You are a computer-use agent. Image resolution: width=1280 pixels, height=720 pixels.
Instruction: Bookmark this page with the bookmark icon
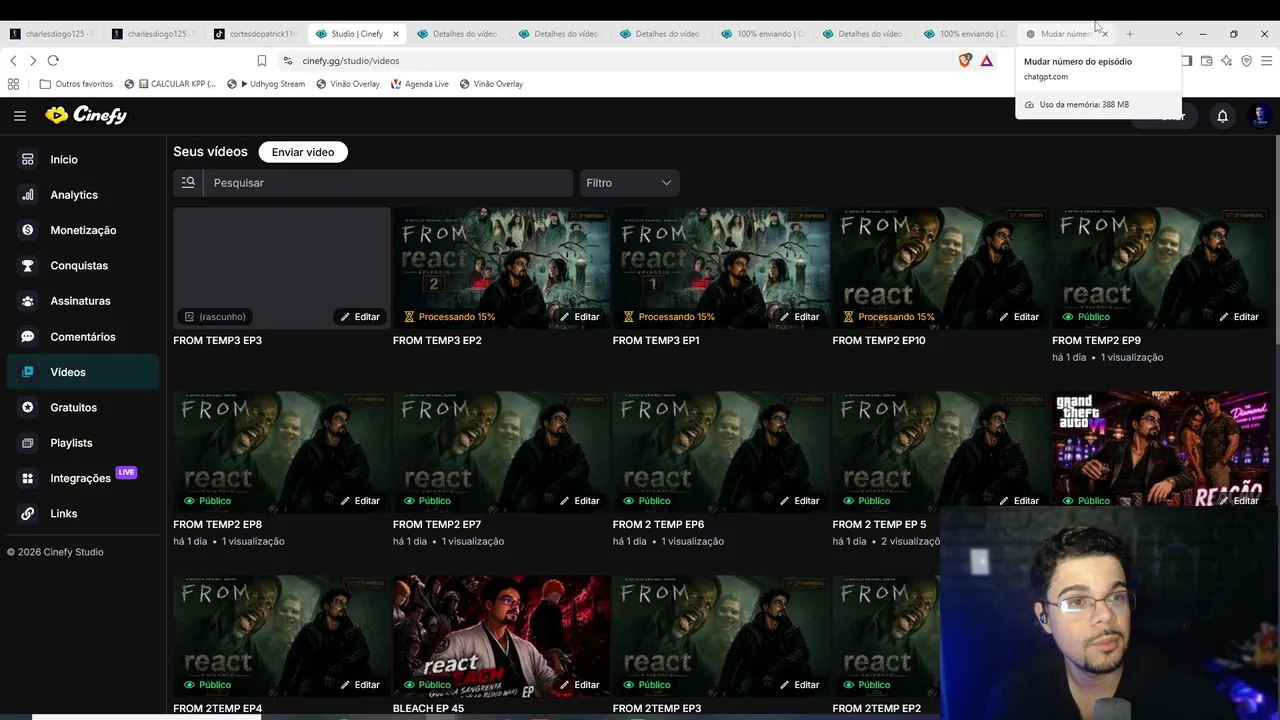click(x=262, y=61)
